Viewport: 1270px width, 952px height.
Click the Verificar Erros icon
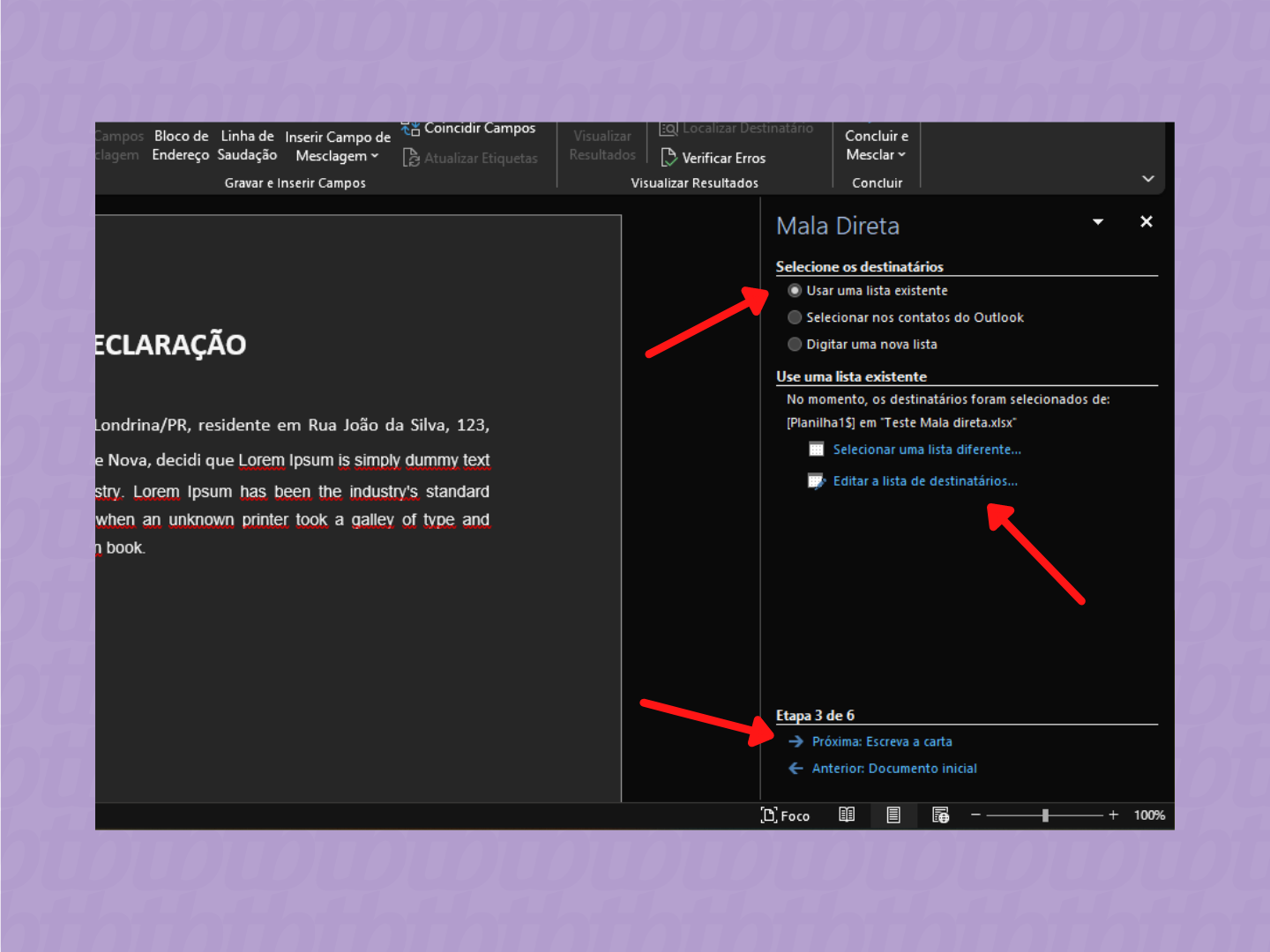(x=669, y=158)
